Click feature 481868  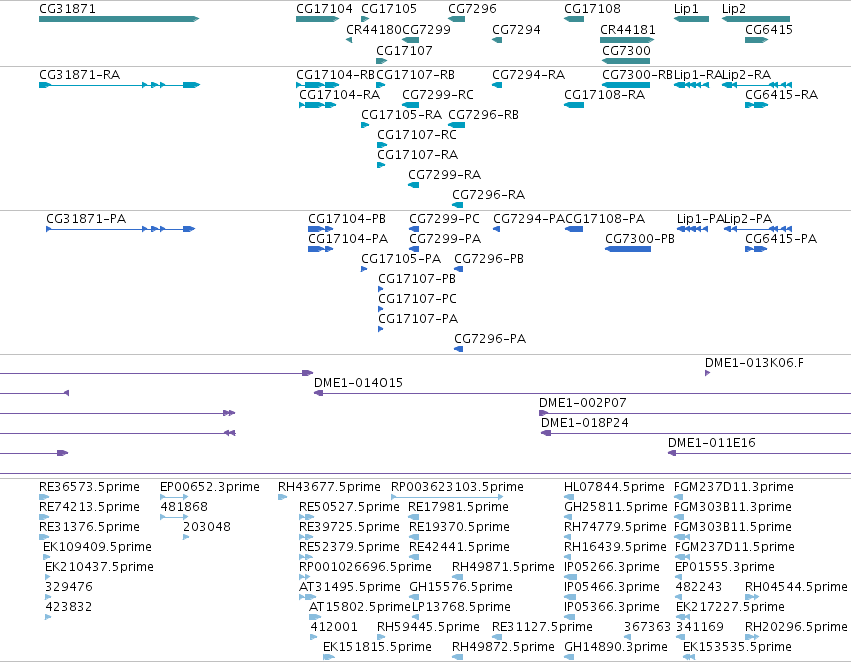pos(174,517)
